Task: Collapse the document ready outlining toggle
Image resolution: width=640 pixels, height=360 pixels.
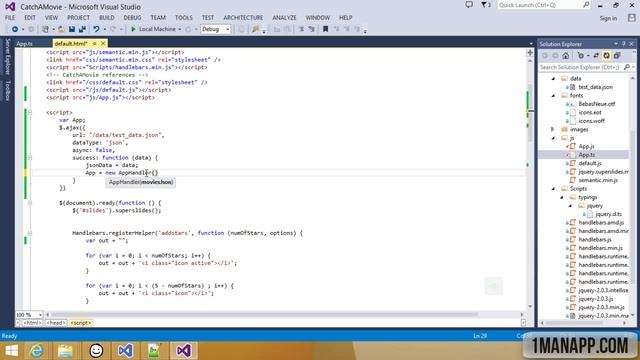Action: 30,203
